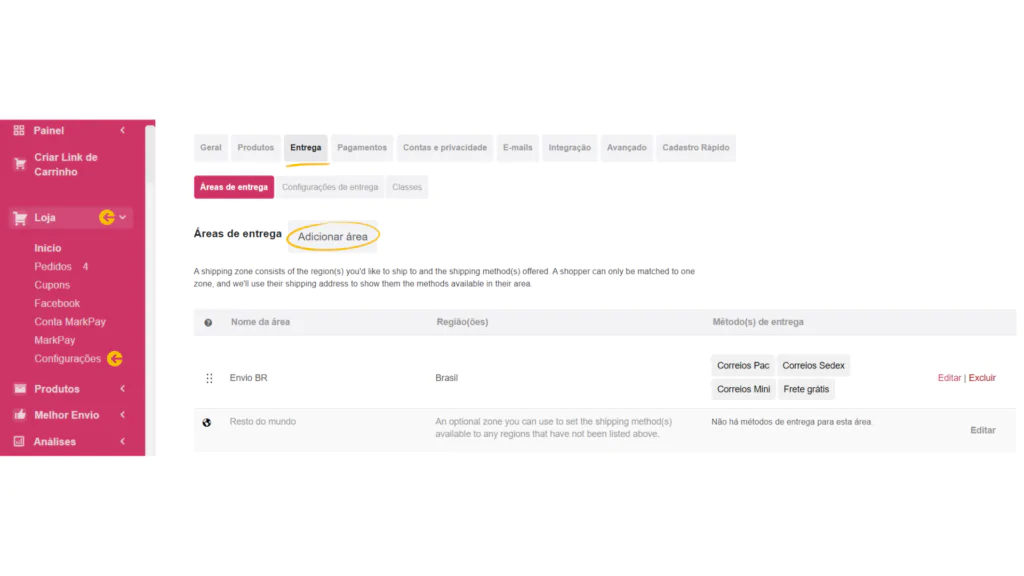Collapse the Loja menu chevron
Image resolution: width=1024 pixels, height=576 pixels.
[123, 217]
